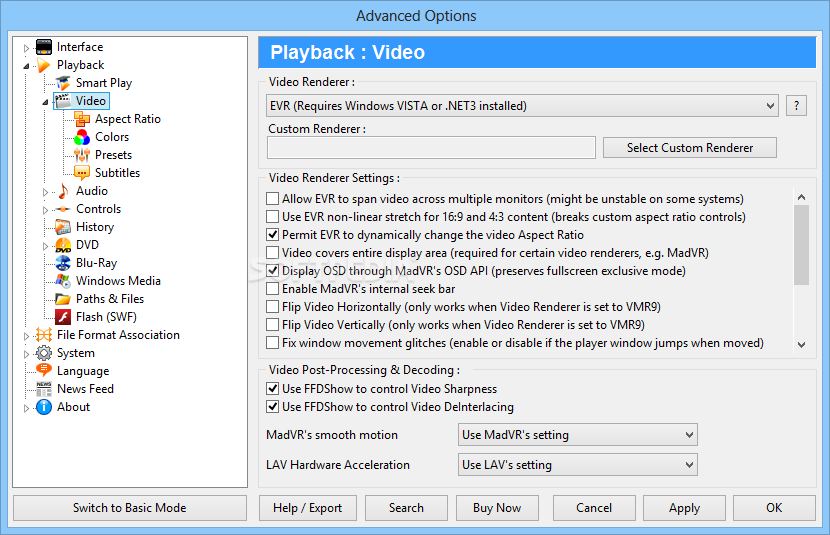The height and width of the screenshot is (535, 830).
Task: Click the Select Custom Renderer button
Action: click(x=690, y=148)
